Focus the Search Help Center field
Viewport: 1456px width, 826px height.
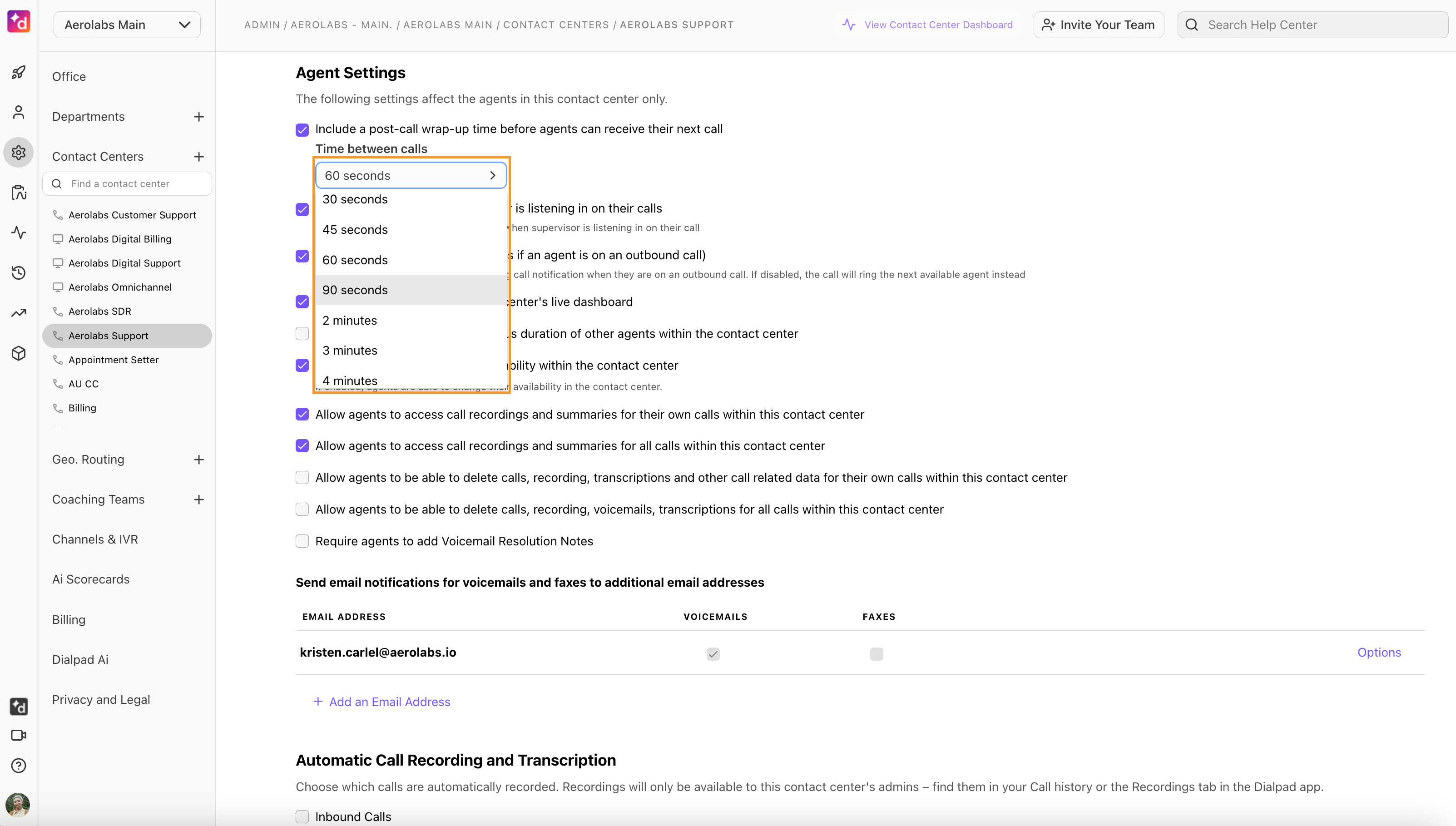click(x=1312, y=25)
